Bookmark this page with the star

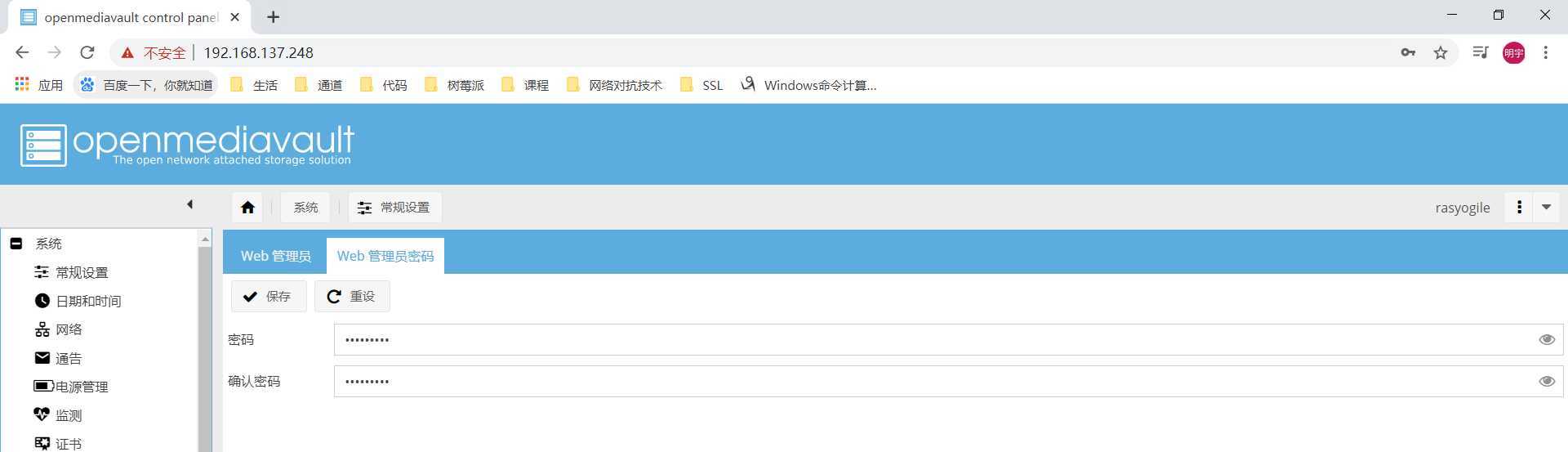click(x=1441, y=52)
